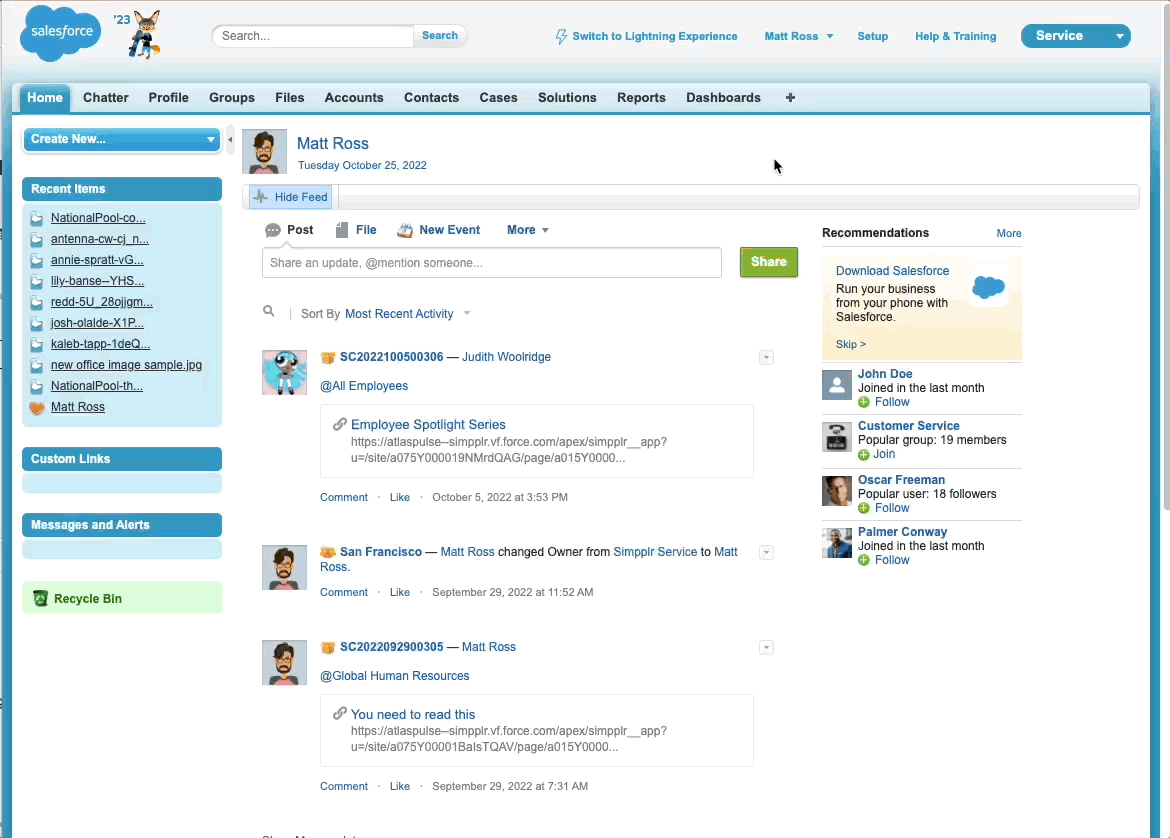Viewport: 1170px width, 838px height.
Task: Click the file icon beside kaleb-tapp-1deQ...
Action: click(37, 345)
